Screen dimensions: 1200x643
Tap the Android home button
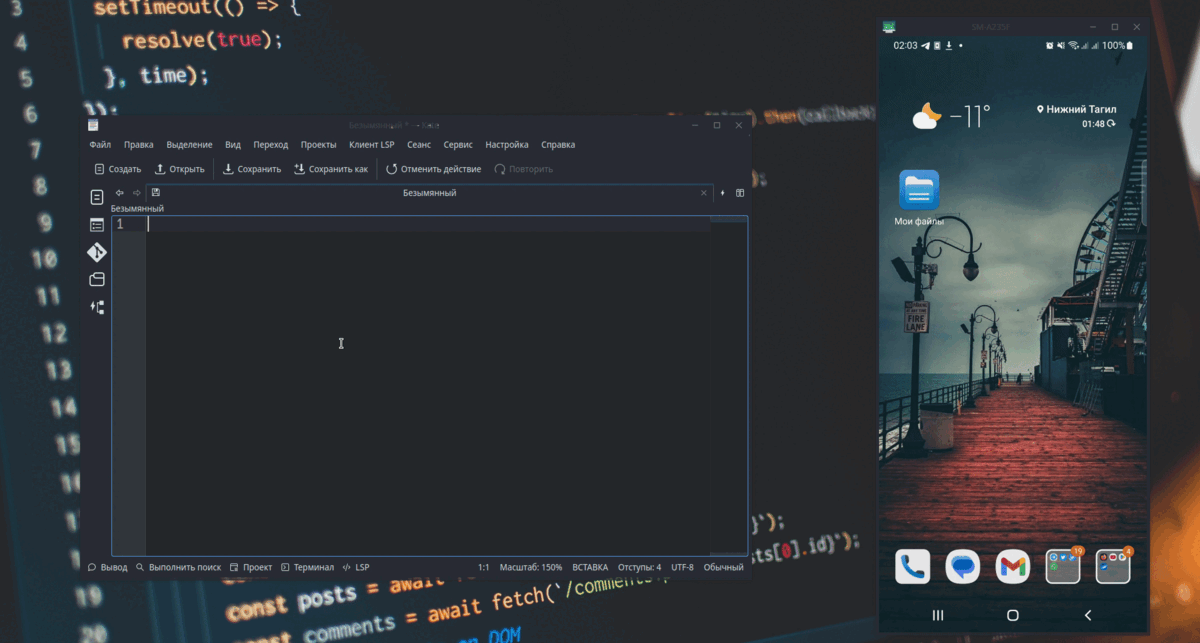click(x=1013, y=615)
